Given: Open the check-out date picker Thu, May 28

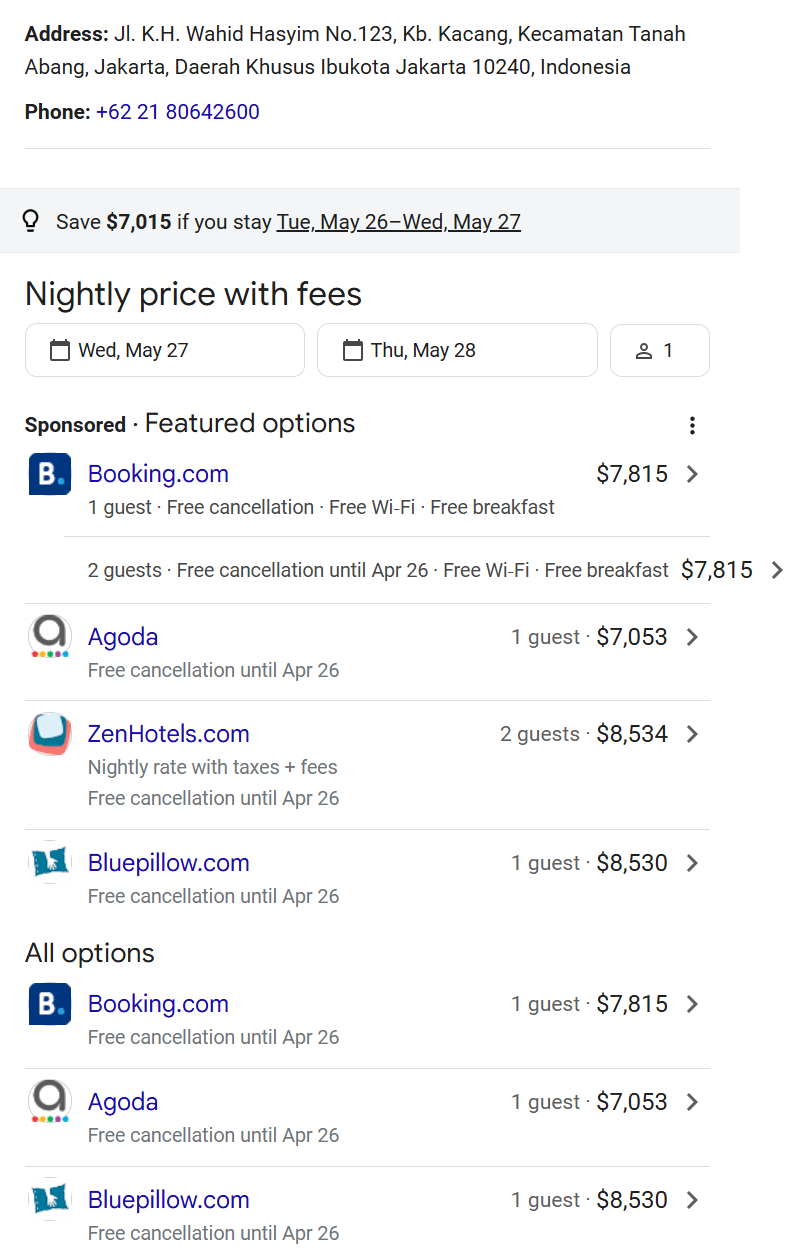Looking at the screenshot, I should 456,350.
